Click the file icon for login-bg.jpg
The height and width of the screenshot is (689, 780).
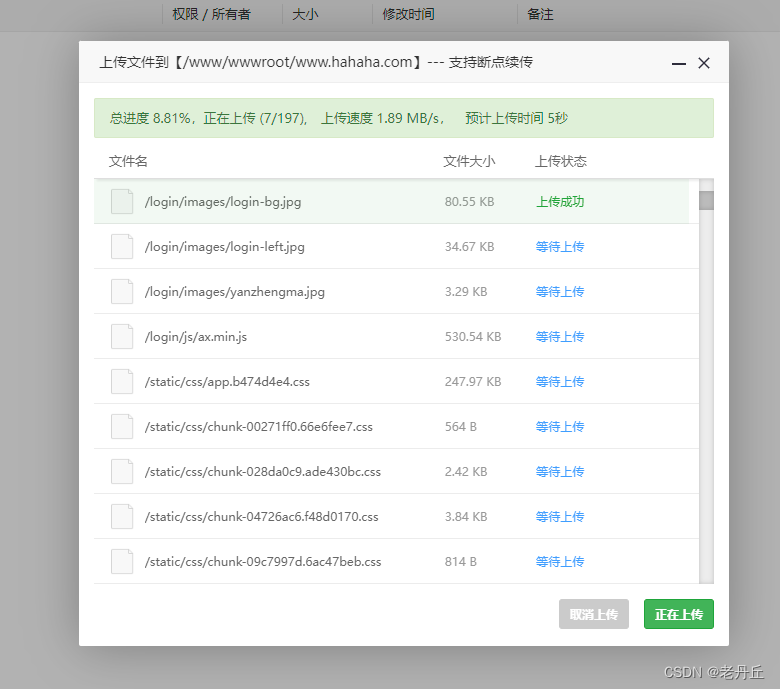(x=122, y=201)
